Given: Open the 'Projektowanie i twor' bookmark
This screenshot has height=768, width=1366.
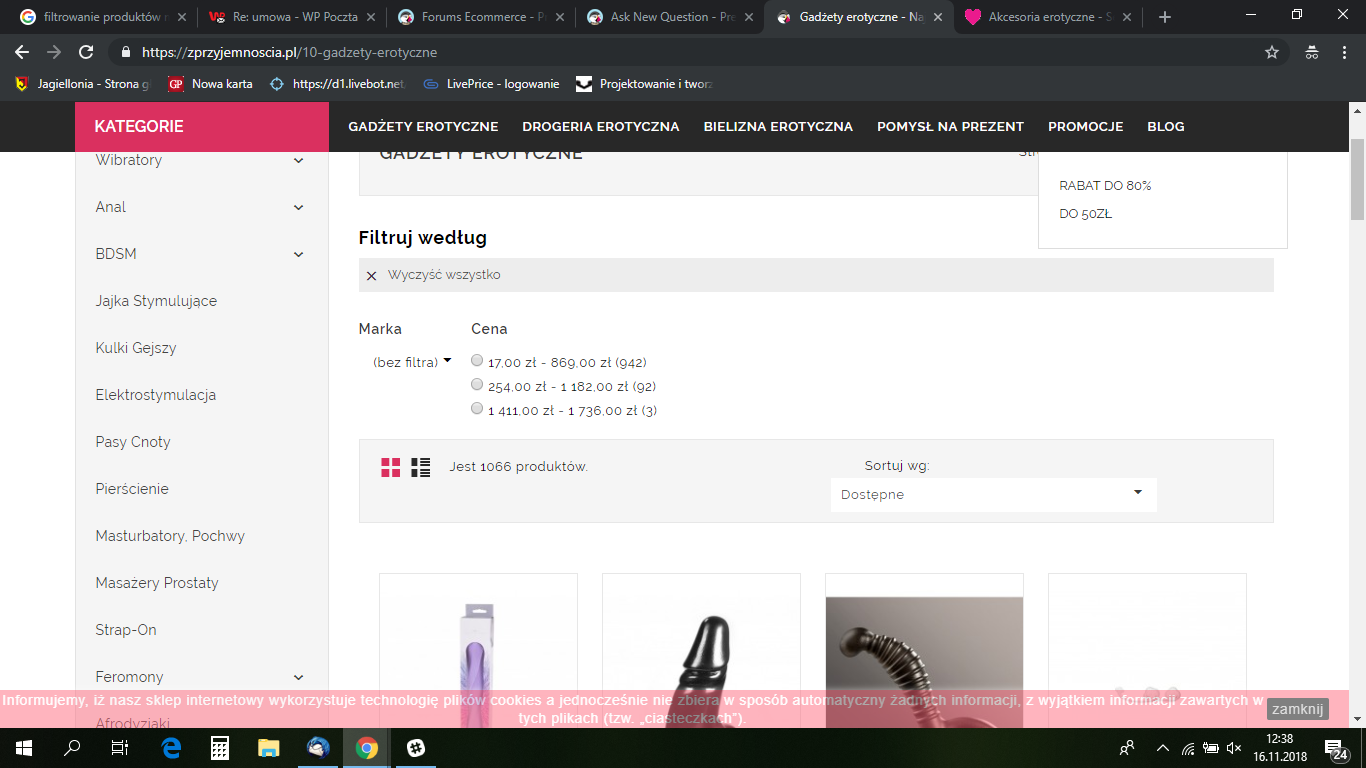Looking at the screenshot, I should [645, 84].
